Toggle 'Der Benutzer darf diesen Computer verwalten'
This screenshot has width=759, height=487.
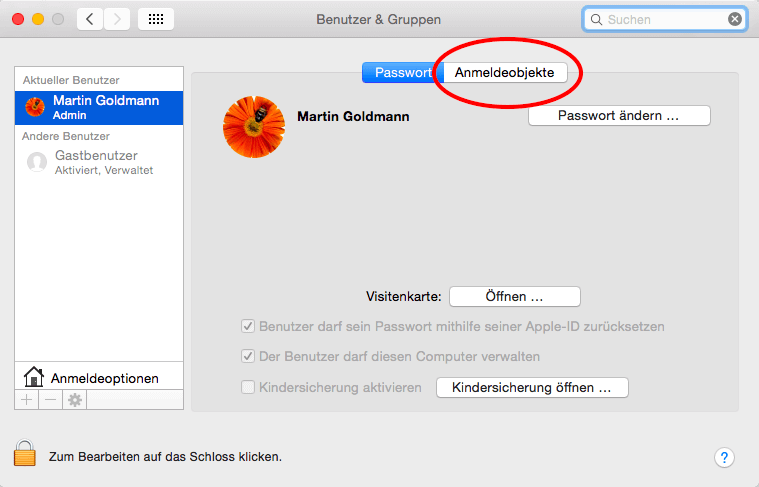pyautogui.click(x=248, y=356)
